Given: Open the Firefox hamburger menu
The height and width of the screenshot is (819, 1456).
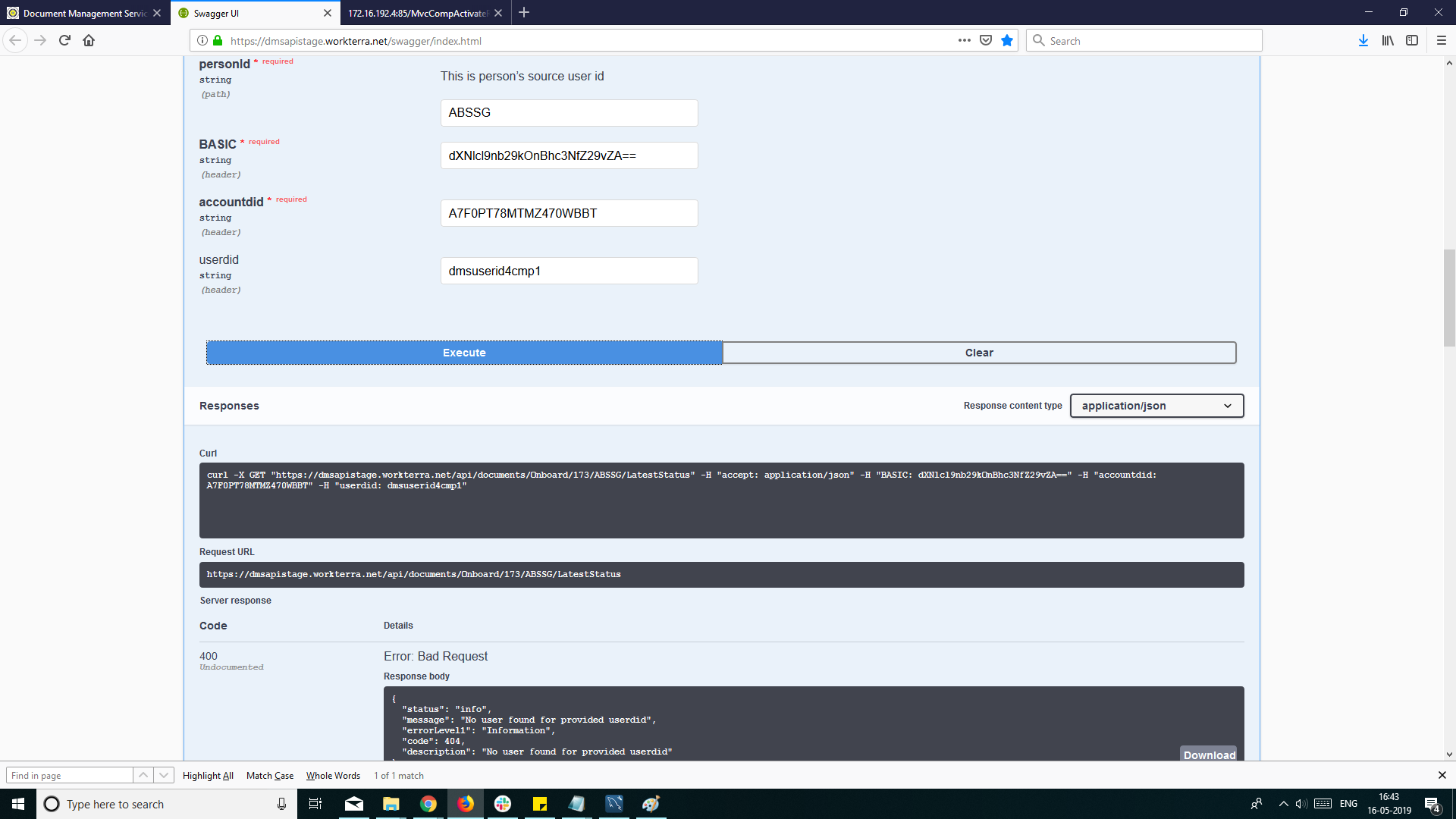Looking at the screenshot, I should coord(1442,41).
